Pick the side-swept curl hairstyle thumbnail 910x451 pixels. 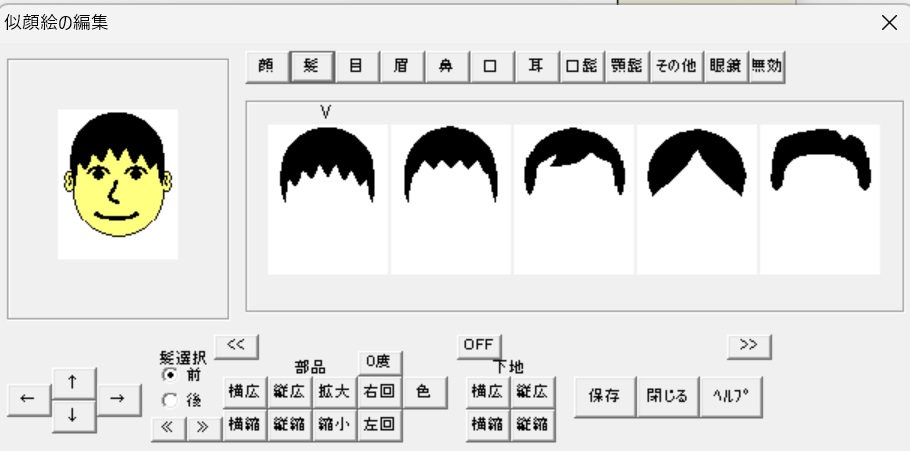pyautogui.click(x=573, y=198)
